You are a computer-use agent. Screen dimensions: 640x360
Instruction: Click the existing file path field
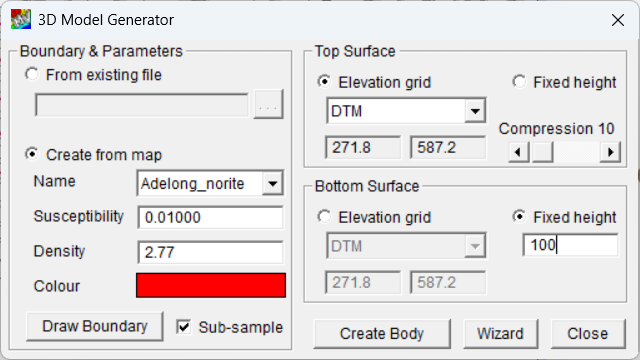pyautogui.click(x=142, y=105)
